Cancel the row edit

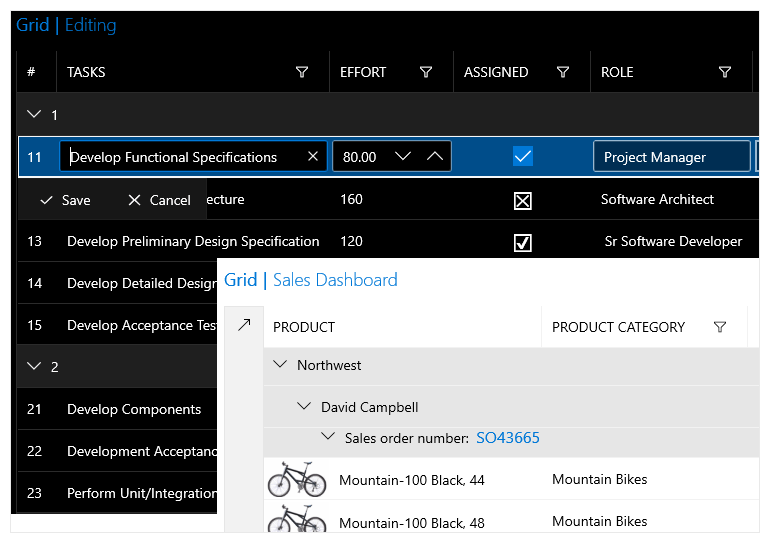pyautogui.click(x=159, y=200)
